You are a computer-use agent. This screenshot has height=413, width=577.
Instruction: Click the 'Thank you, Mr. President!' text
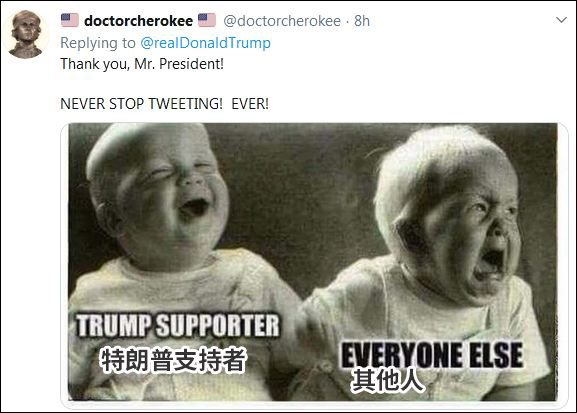(x=142, y=64)
